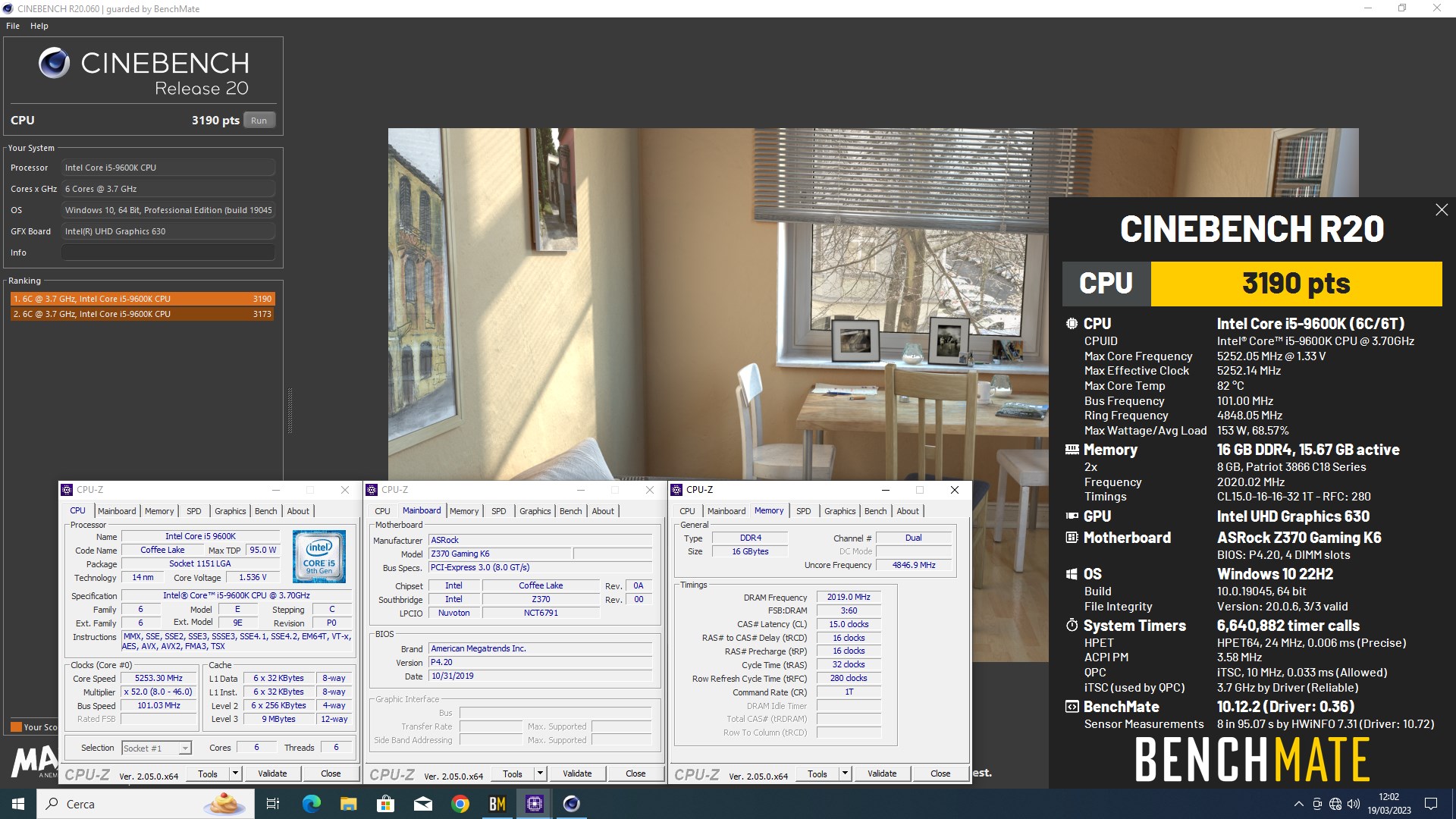Open Socket #1 selection dropdown
1456x819 pixels.
click(157, 748)
